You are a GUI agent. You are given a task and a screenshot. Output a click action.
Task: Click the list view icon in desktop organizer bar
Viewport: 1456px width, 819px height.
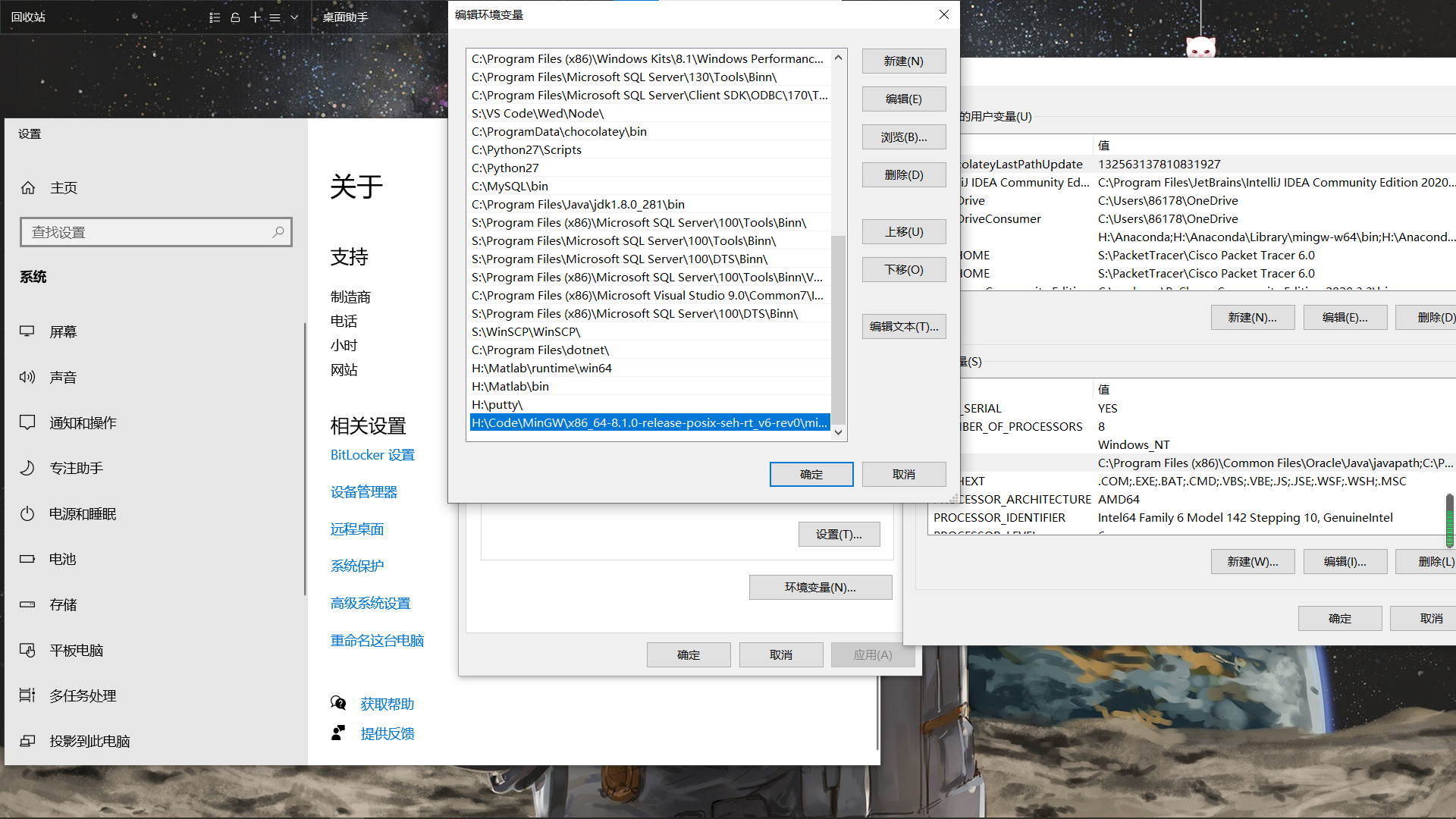[215, 17]
